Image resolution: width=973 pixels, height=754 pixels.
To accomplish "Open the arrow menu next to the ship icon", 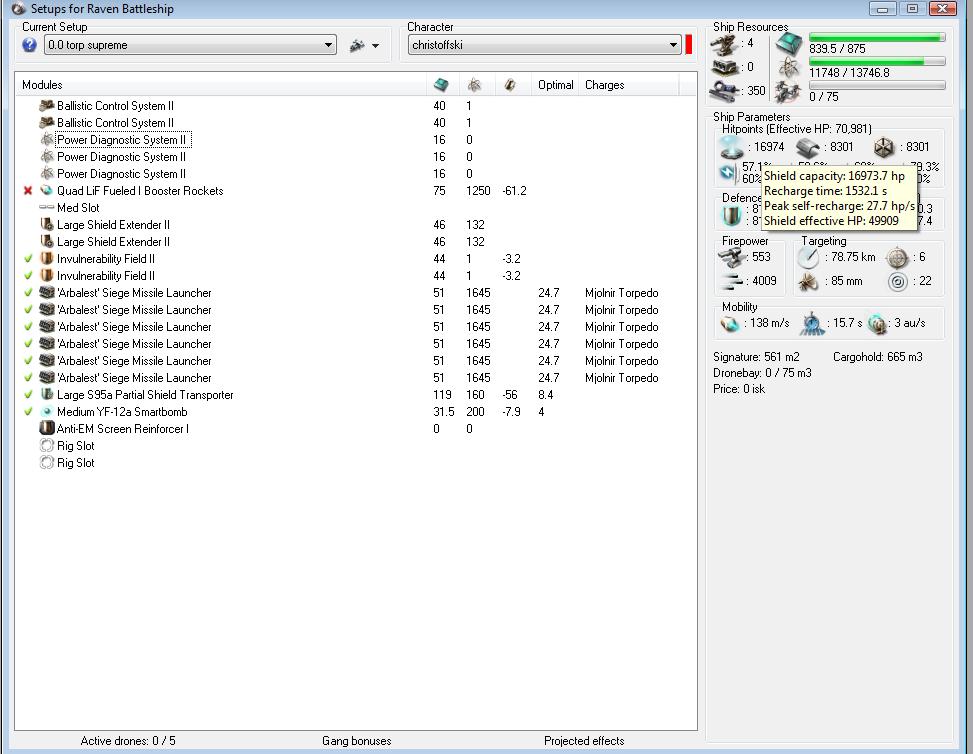I will coord(375,46).
